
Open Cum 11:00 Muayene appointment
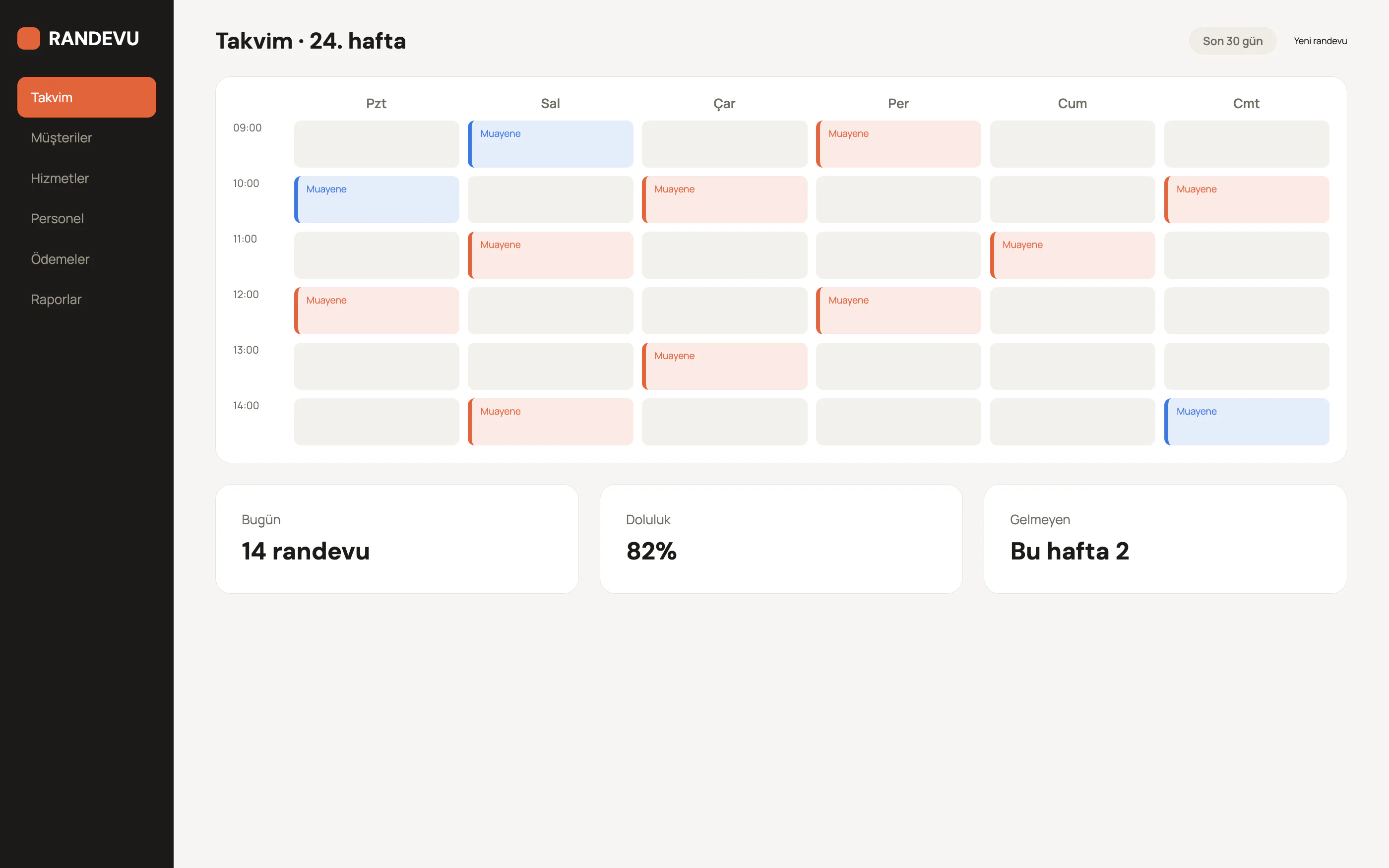click(x=1072, y=255)
